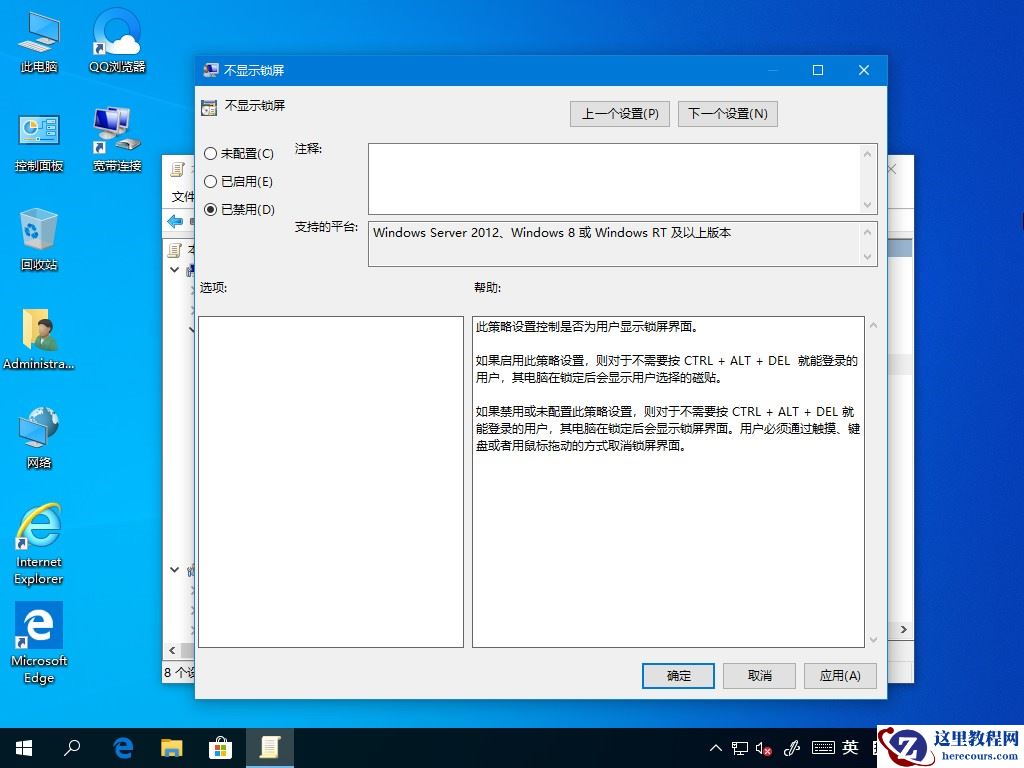1024x768 pixels.
Task: Confirm settings with 确定 button
Action: [678, 675]
